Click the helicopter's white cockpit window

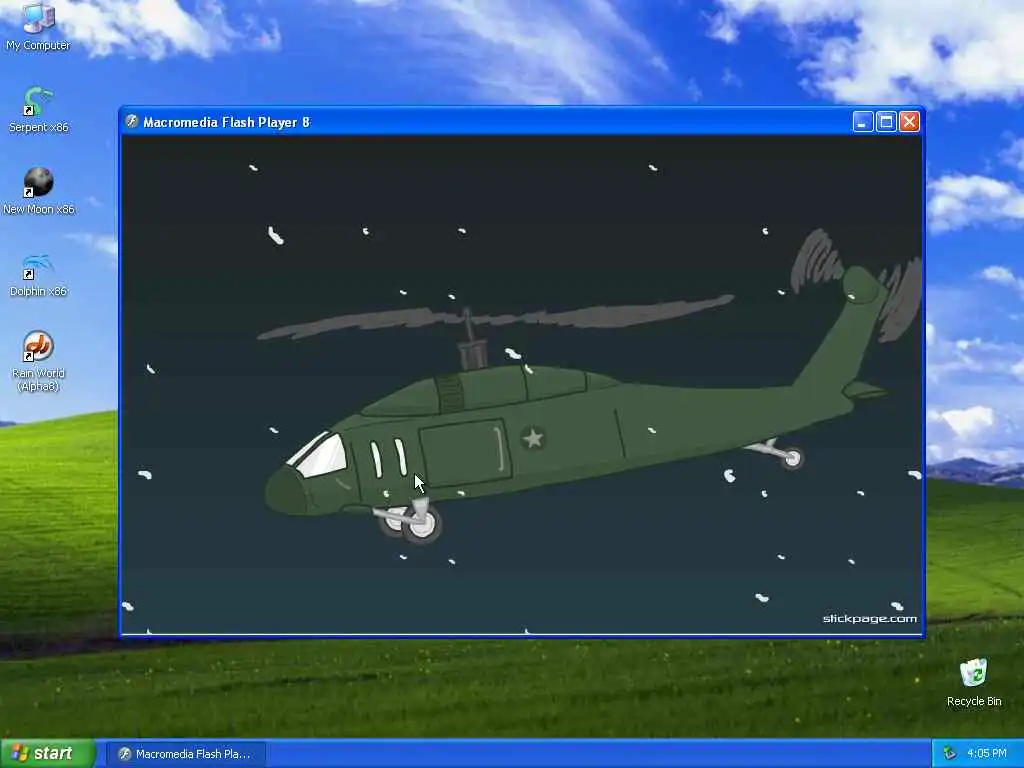pyautogui.click(x=320, y=455)
